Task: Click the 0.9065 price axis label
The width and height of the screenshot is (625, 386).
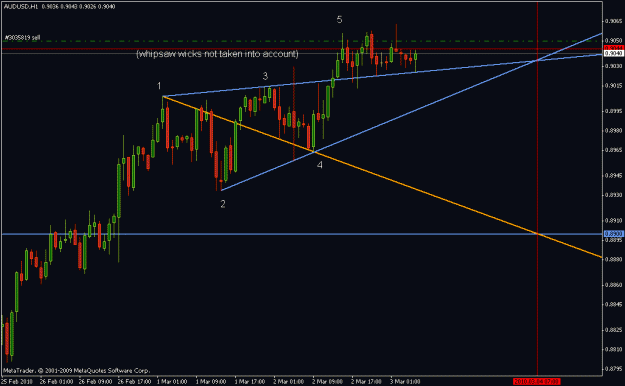Action: (x=614, y=21)
